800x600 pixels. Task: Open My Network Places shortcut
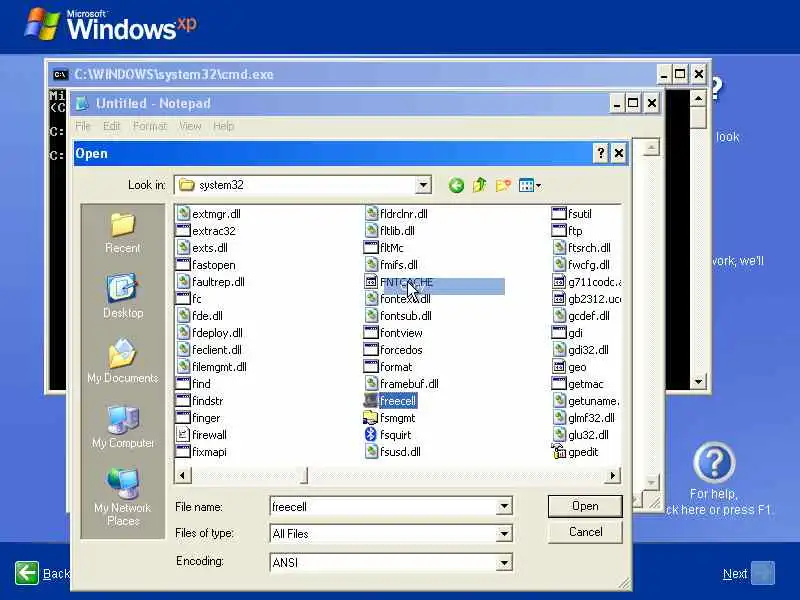[x=122, y=497]
